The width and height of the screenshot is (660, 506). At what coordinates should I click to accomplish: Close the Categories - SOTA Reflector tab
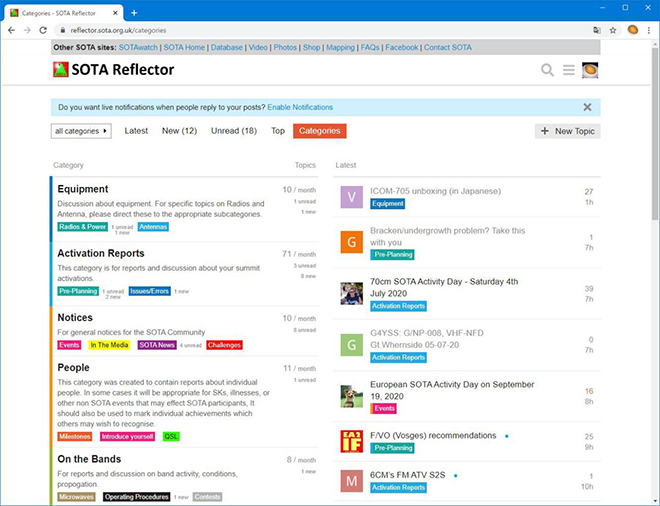tap(115, 13)
